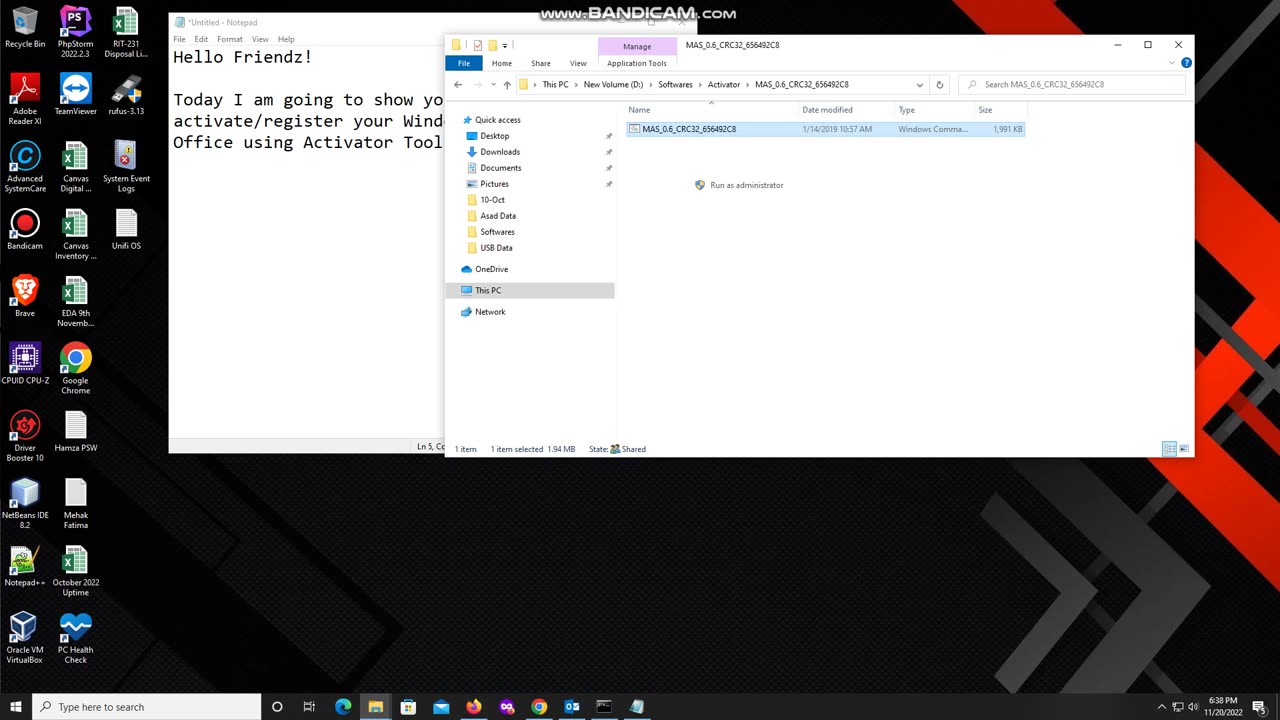This screenshot has height=720, width=1280.
Task: Expand the Explorer ribbon chevron
Action: tap(1172, 63)
